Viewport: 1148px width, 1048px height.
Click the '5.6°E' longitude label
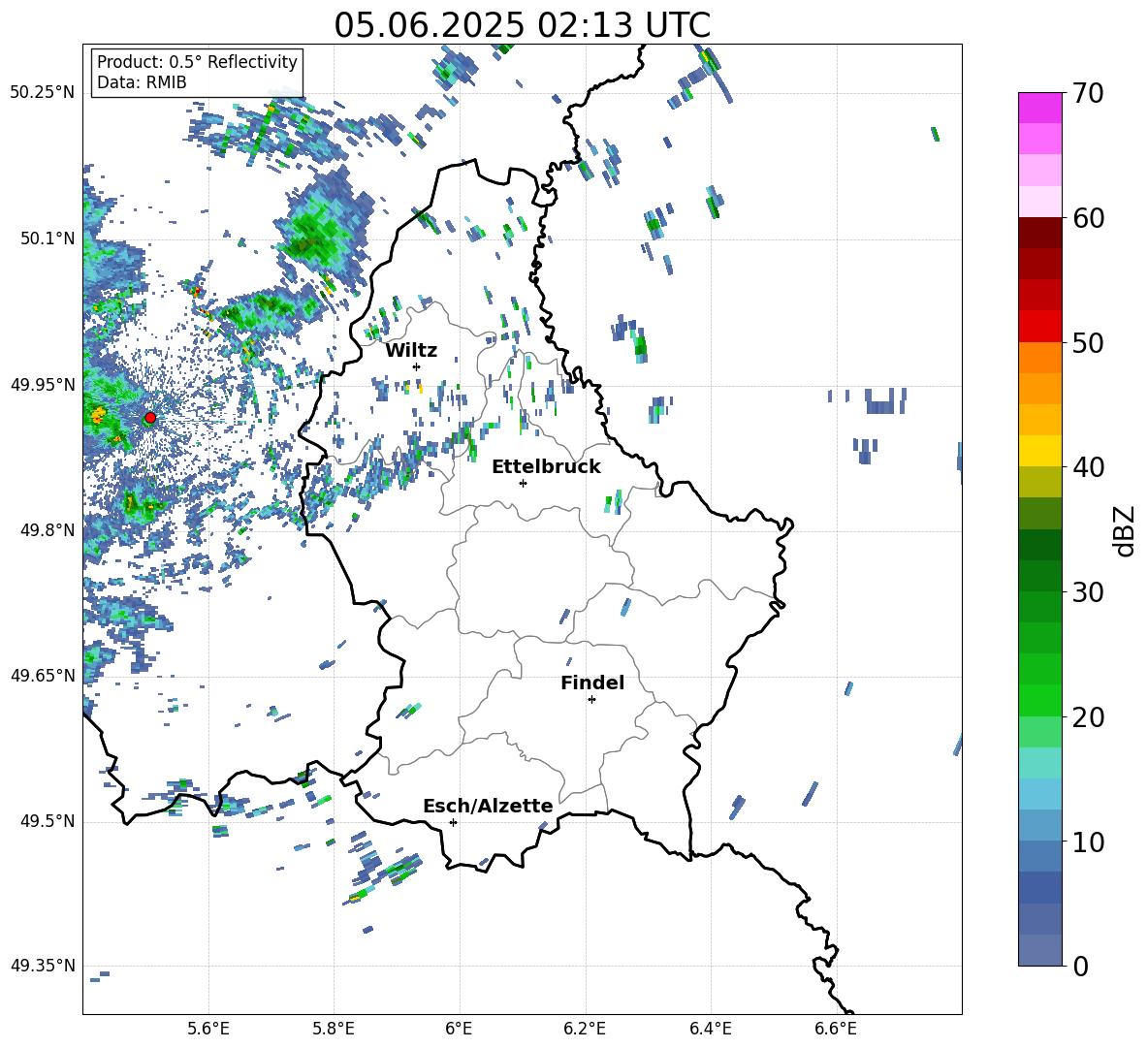click(208, 1029)
